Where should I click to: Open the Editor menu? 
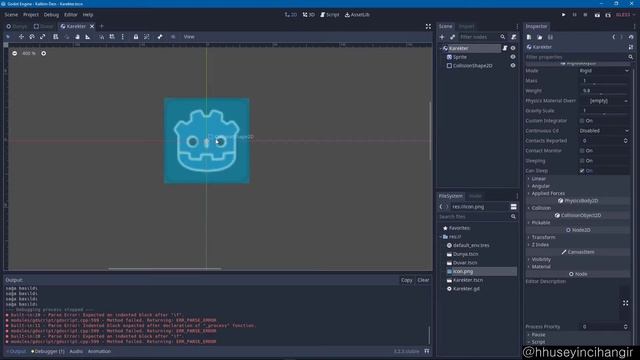71,15
